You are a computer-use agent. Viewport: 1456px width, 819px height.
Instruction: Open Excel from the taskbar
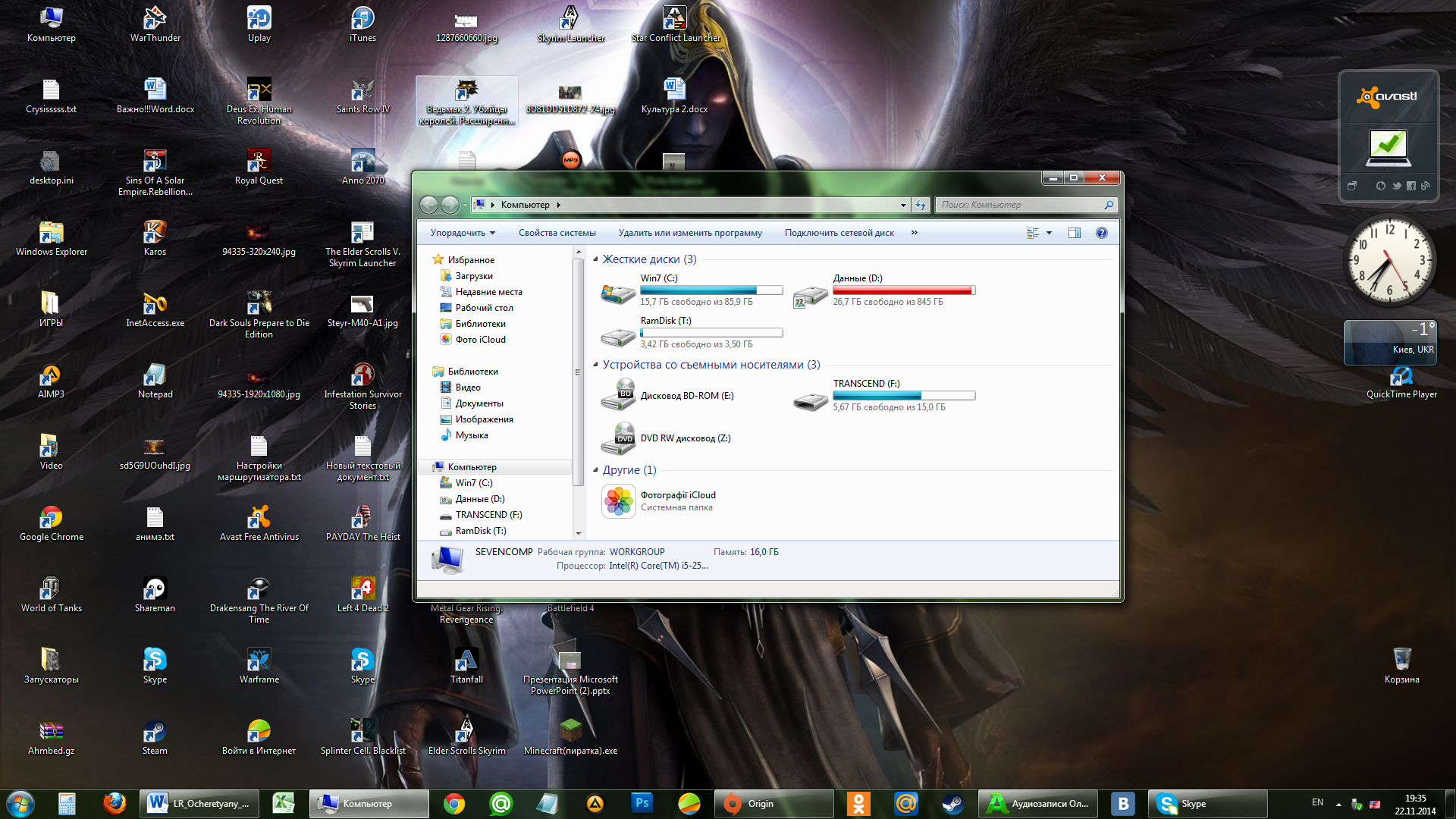click(284, 803)
